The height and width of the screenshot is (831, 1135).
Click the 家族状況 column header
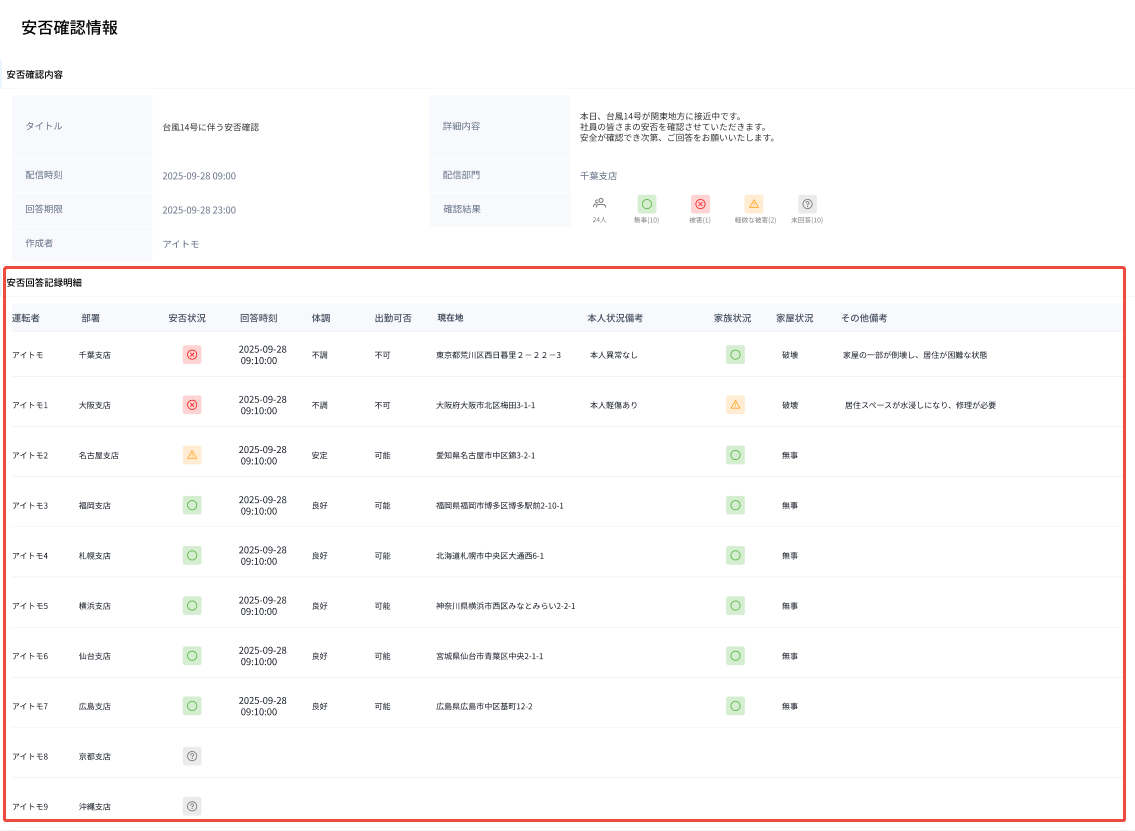(x=732, y=318)
